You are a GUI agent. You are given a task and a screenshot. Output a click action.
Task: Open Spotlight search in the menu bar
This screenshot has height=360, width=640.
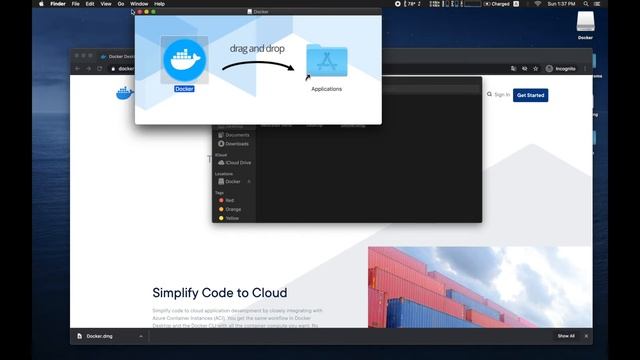tap(586, 4)
